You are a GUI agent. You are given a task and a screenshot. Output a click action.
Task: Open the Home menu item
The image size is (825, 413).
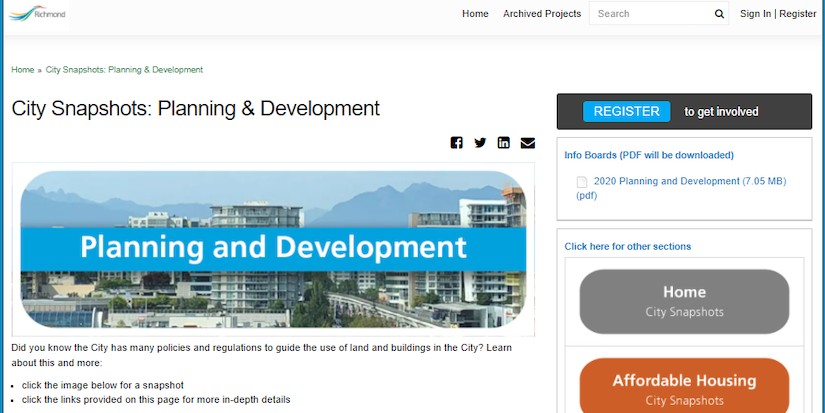coord(475,14)
